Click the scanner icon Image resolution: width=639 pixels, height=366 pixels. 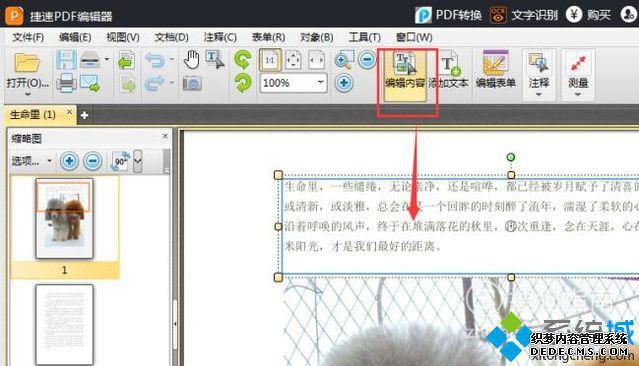coord(90,60)
